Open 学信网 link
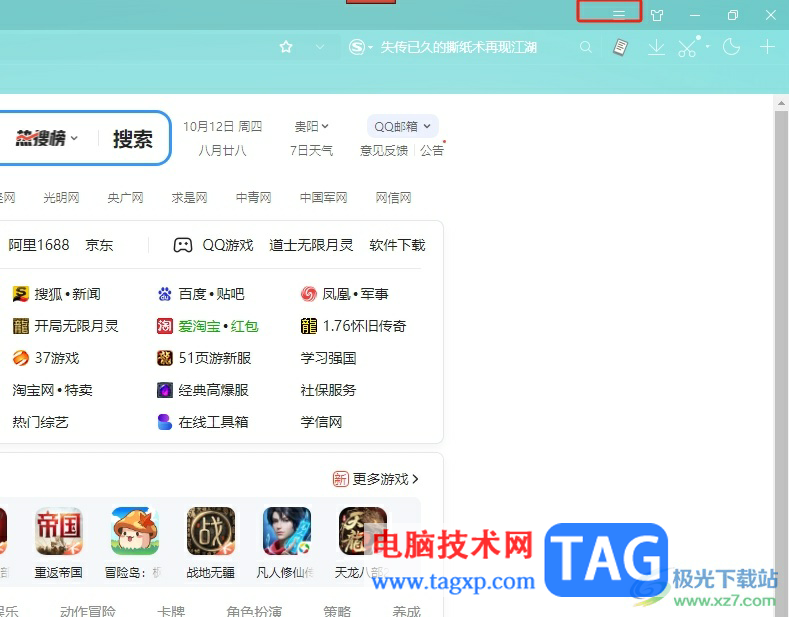Viewport: 789px width, 617px height. tap(322, 422)
